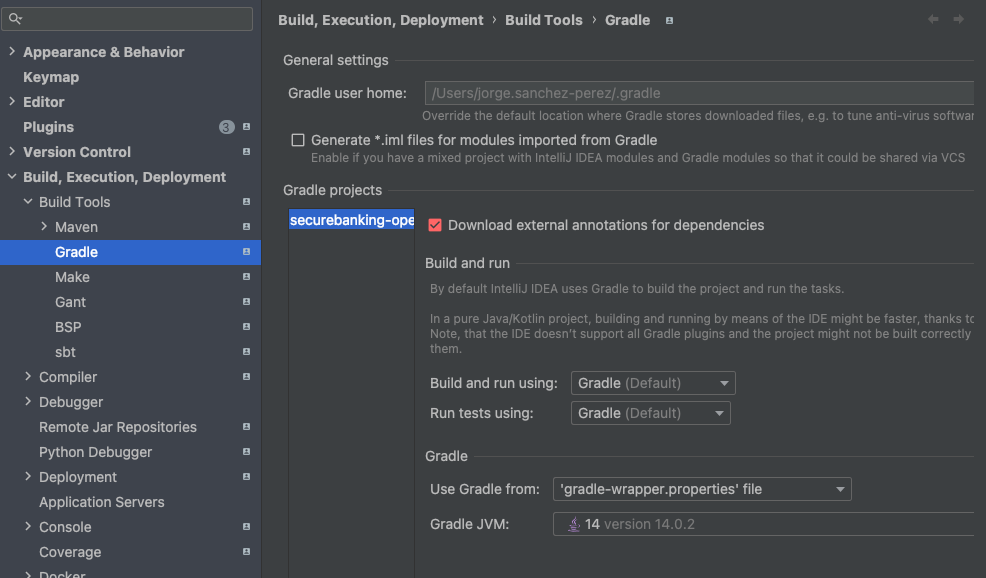Select the securebanking project in Gradle projects list

tap(352, 220)
